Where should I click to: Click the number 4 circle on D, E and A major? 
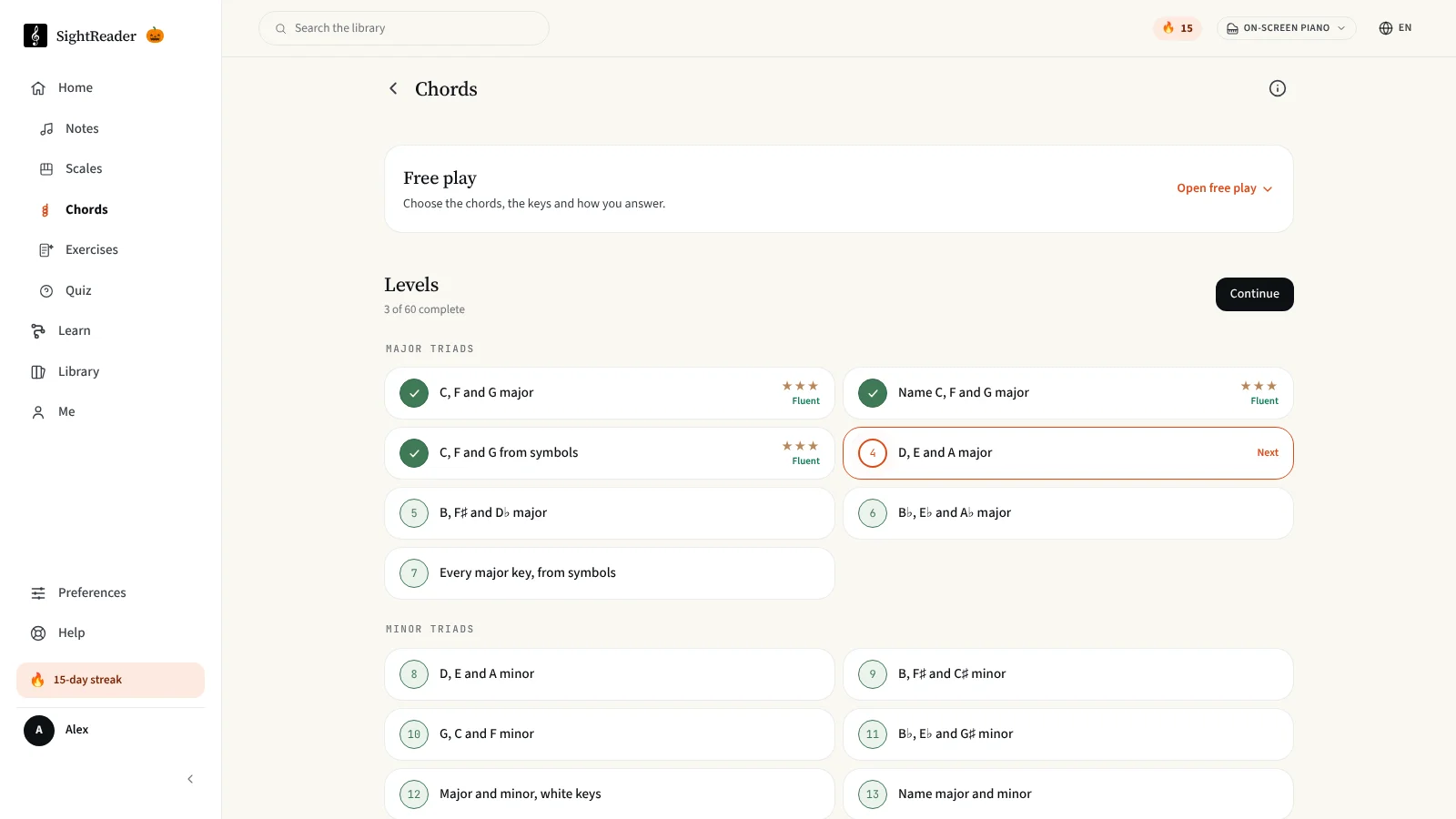point(873,453)
